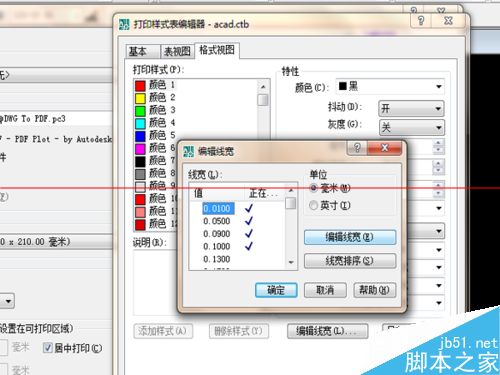This screenshot has height=375, width=500.
Task: Toggle in-use check for lineweight 0.0500
Action: tap(249, 221)
